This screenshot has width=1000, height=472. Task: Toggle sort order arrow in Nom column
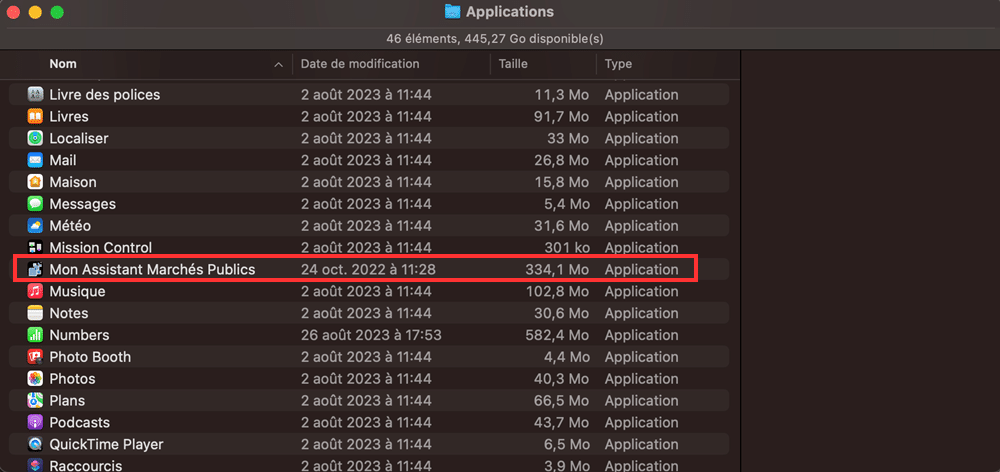[x=278, y=65]
